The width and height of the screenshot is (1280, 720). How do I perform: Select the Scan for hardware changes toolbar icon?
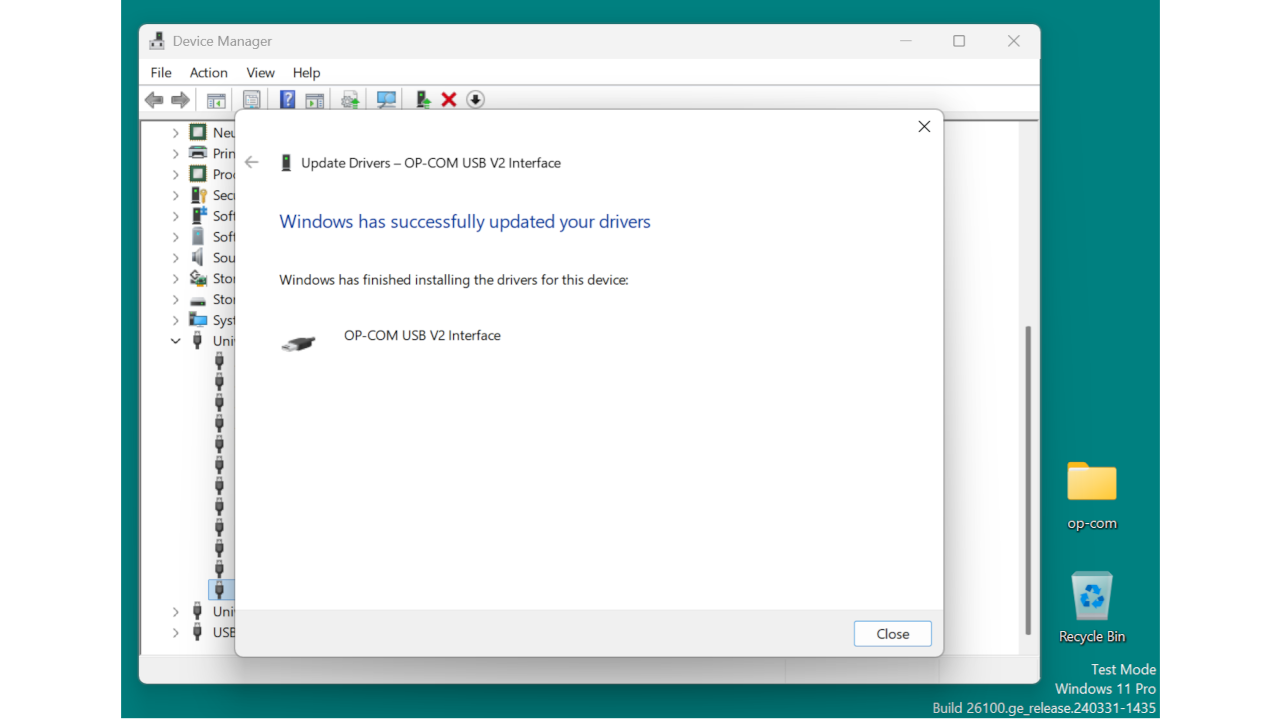(x=386, y=99)
